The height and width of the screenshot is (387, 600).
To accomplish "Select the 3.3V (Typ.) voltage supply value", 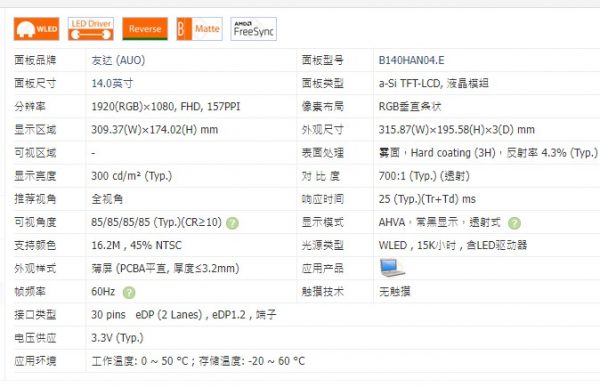I will pos(117,338).
